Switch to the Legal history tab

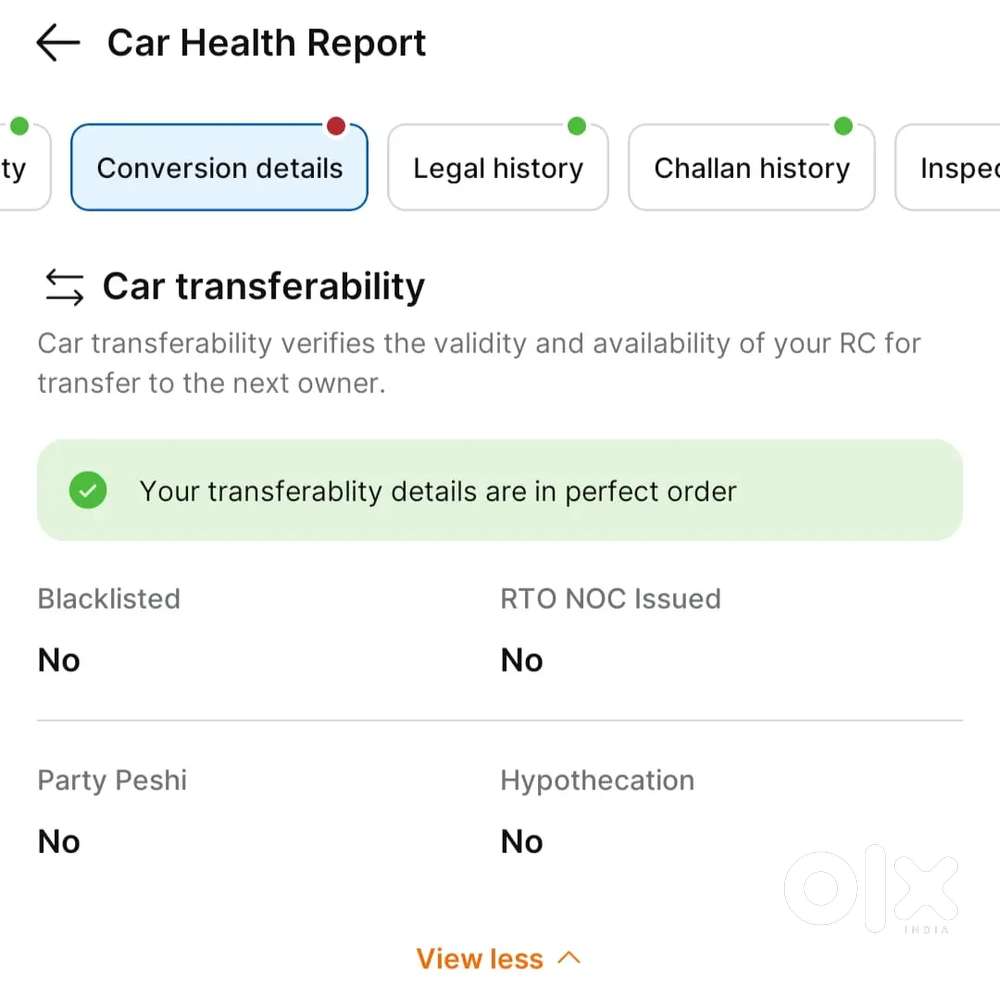pyautogui.click(x=498, y=168)
